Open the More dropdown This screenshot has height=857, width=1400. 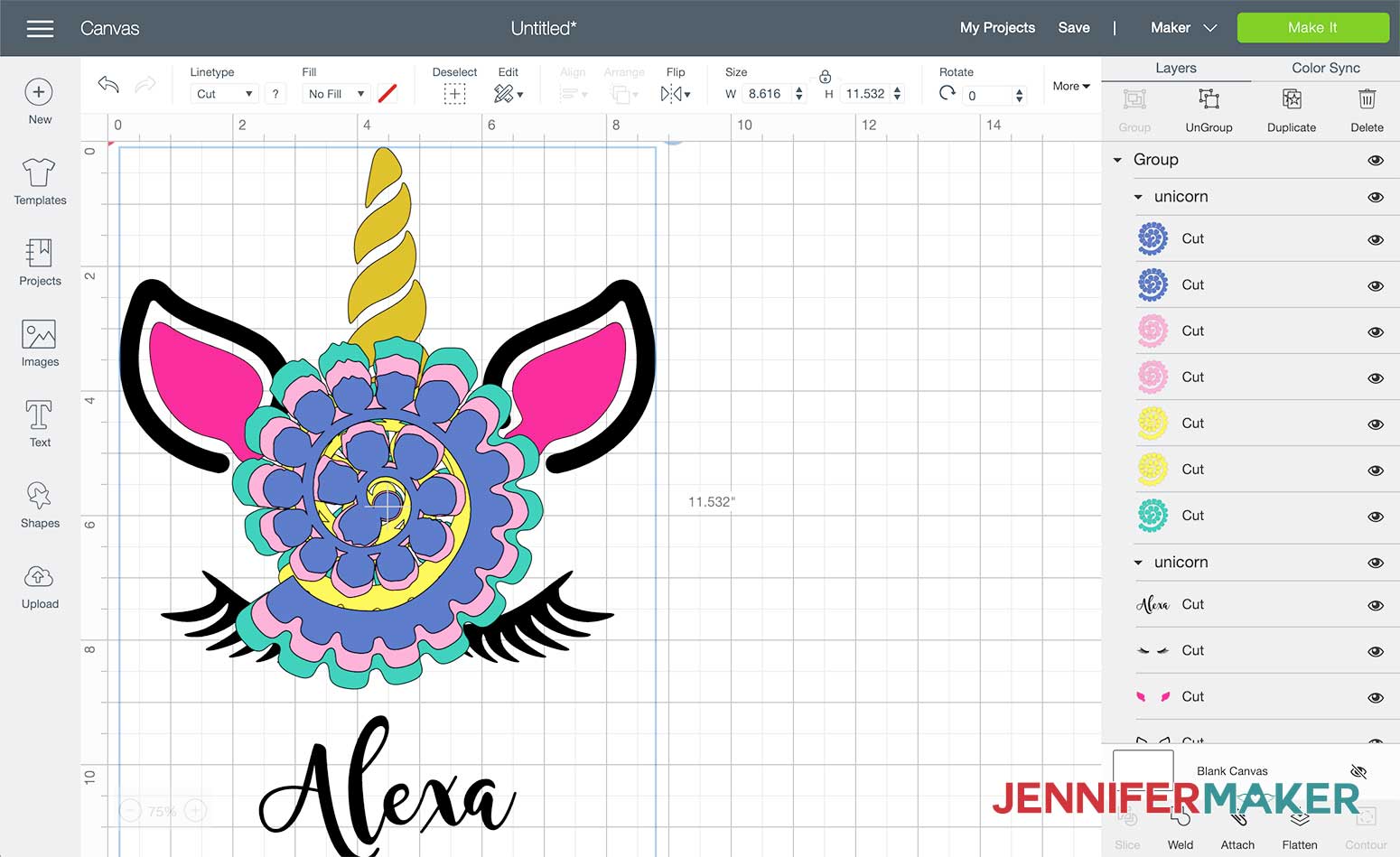[1071, 86]
